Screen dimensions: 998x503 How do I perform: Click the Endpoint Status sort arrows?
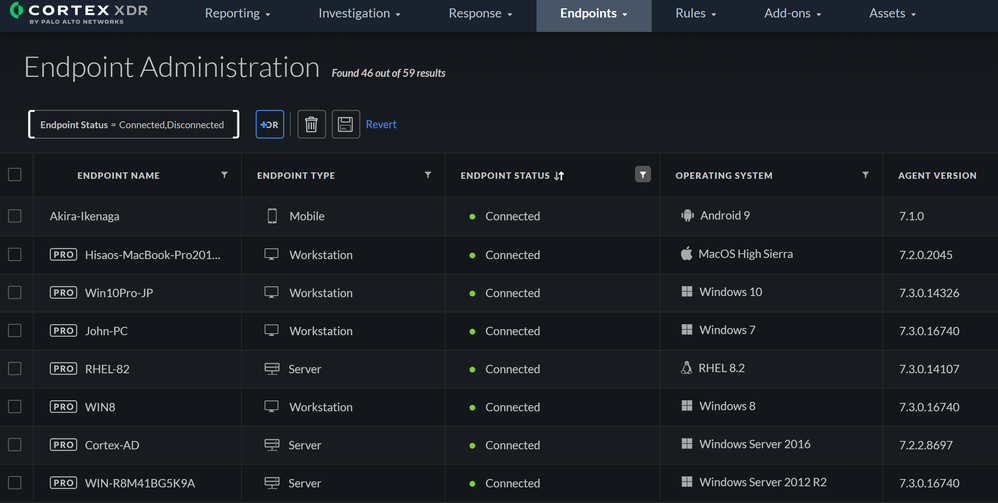tap(559, 176)
